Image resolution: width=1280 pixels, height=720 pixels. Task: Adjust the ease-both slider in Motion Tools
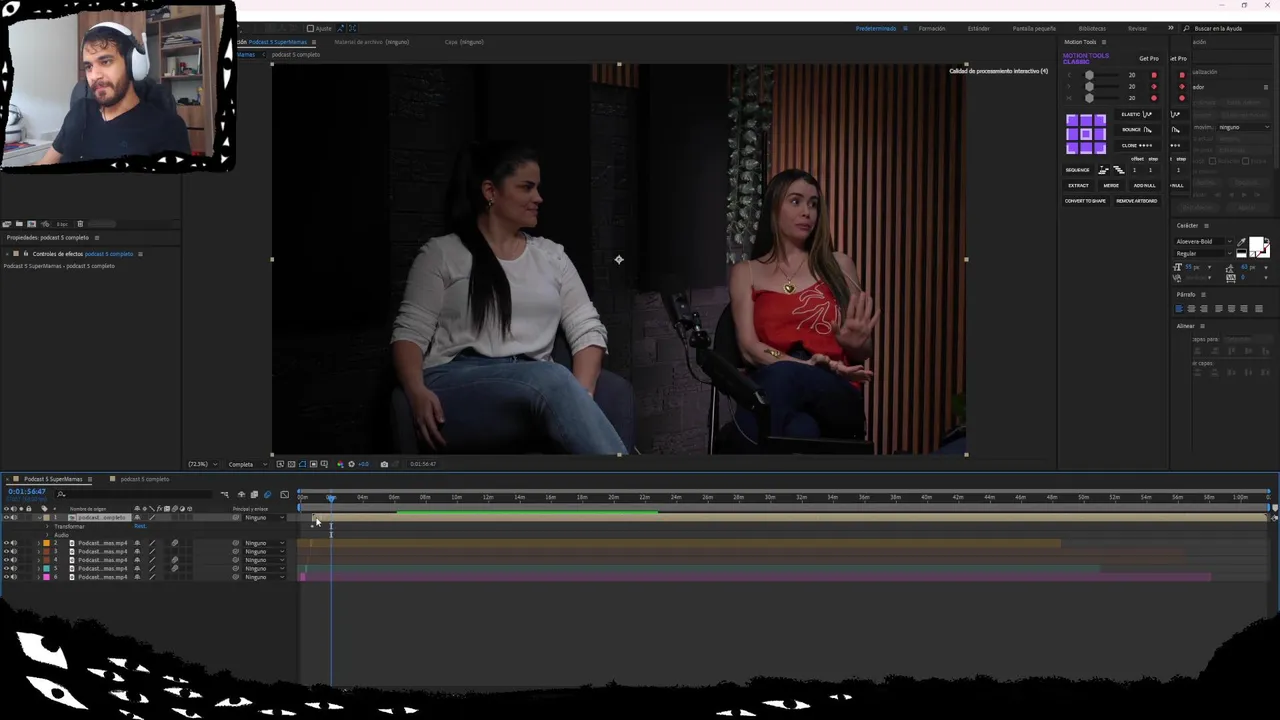(x=1090, y=98)
